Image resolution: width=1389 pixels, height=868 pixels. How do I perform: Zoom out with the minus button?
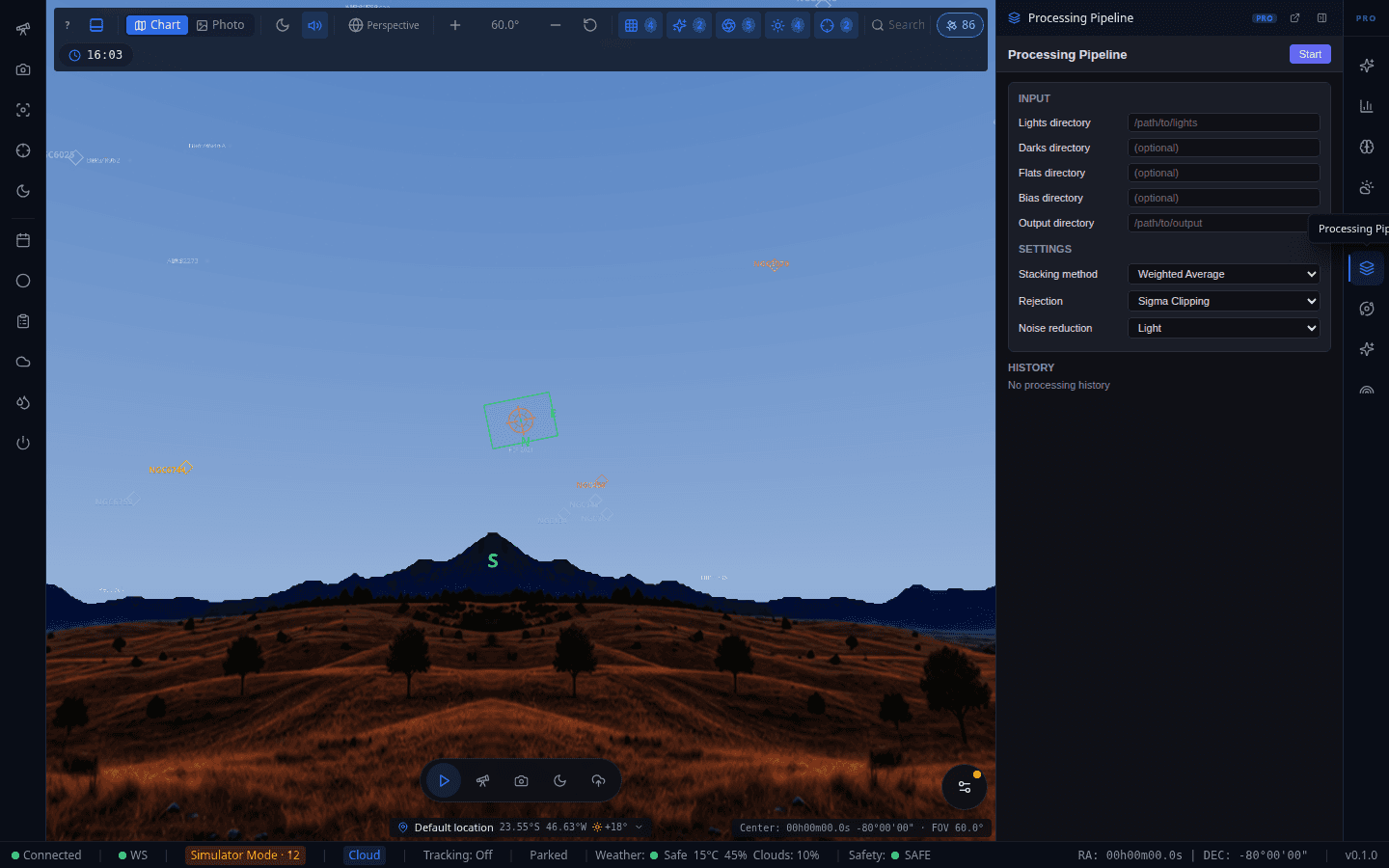pyautogui.click(x=556, y=25)
